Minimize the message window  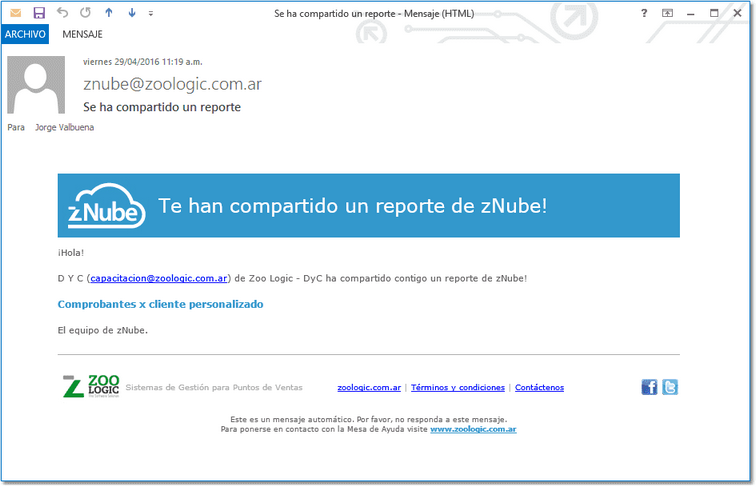[x=690, y=14]
